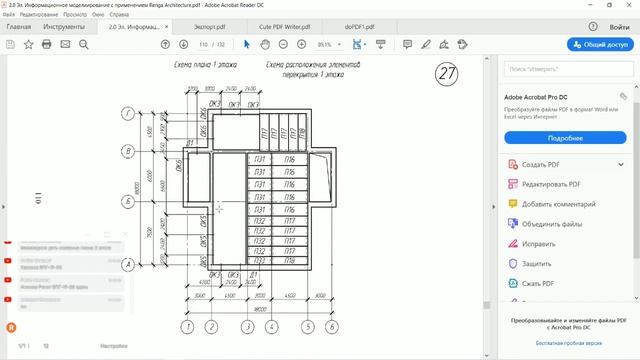Switch to the Главная tab

coord(19,27)
